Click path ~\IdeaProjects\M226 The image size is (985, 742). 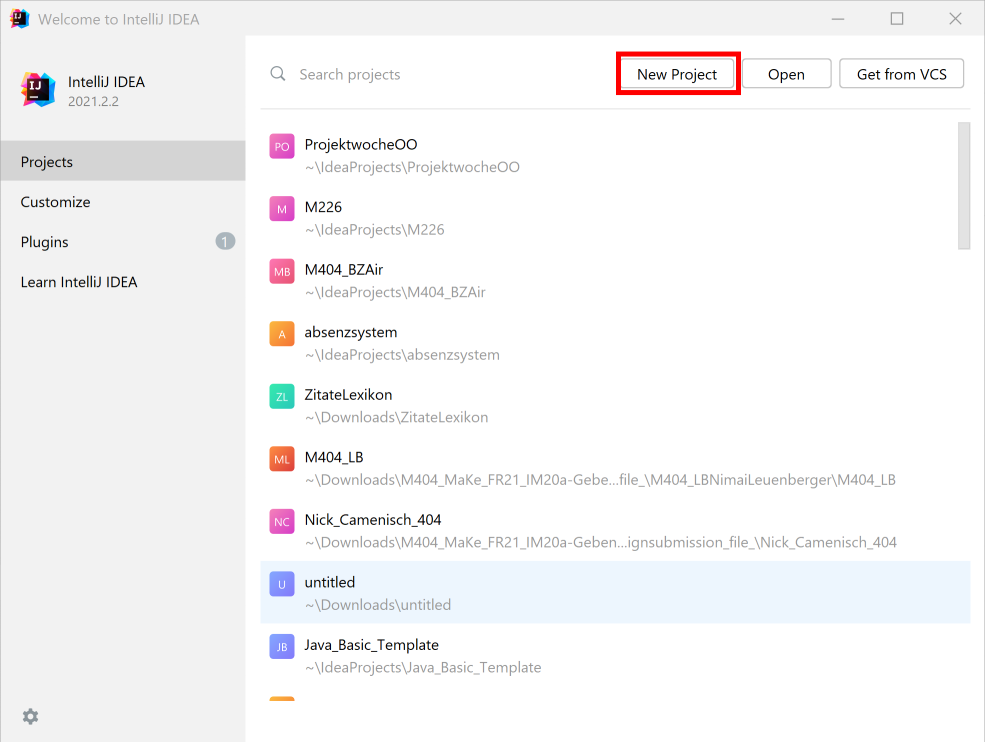click(x=374, y=230)
